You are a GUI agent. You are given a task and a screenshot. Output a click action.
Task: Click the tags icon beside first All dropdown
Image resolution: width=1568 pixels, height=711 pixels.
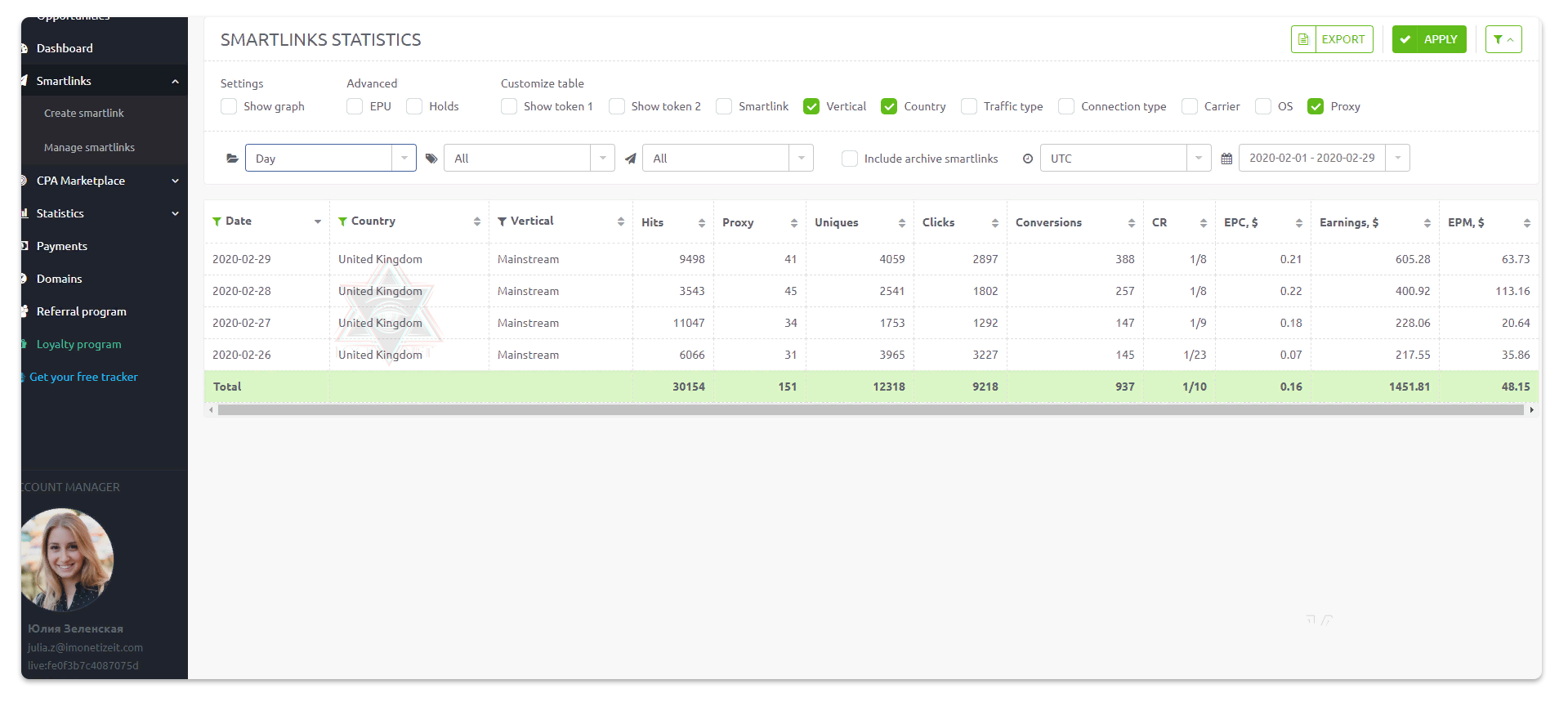(x=431, y=159)
